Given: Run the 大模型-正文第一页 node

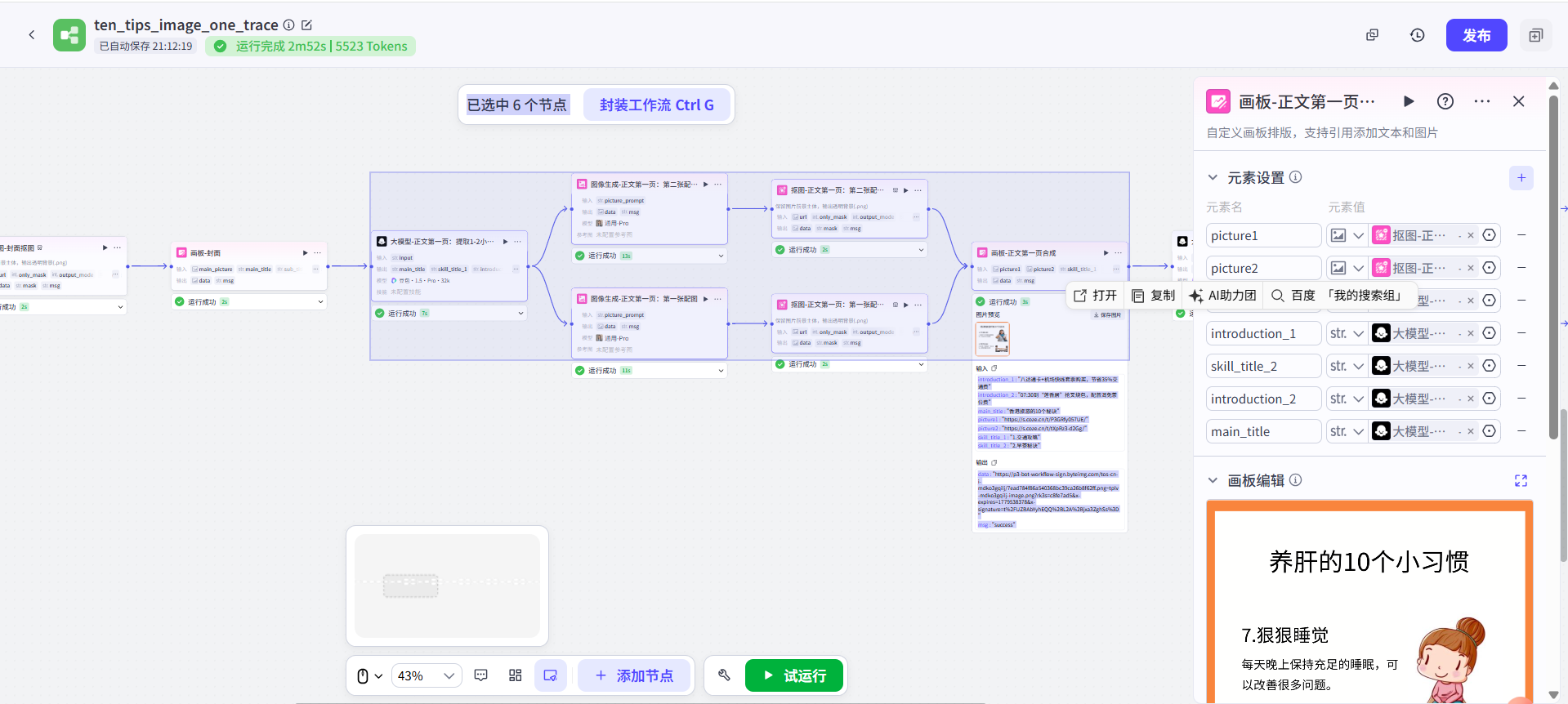Looking at the screenshot, I should 506,242.
